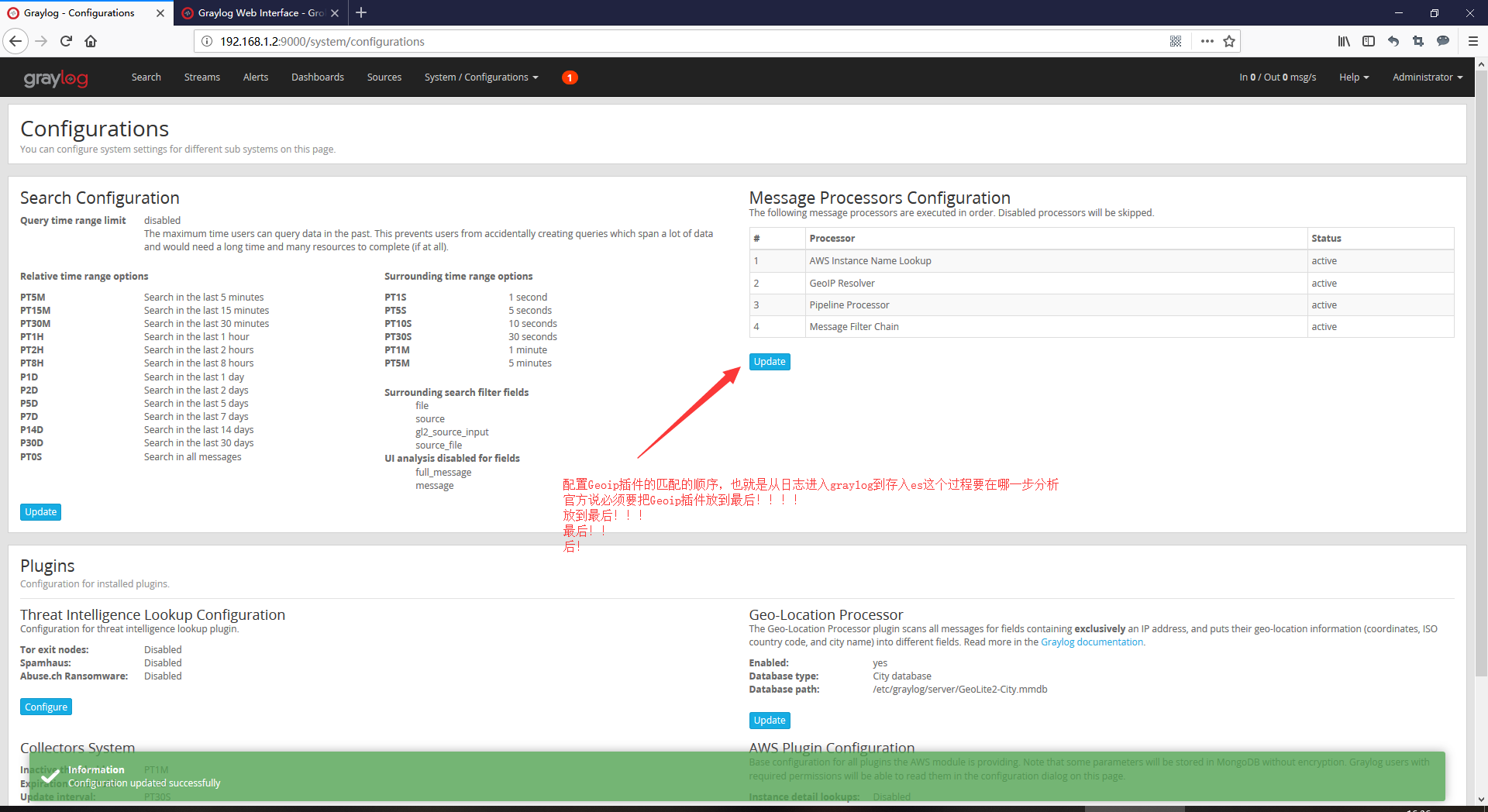Bookmark this page with the star
The image size is (1488, 812).
(x=1229, y=41)
